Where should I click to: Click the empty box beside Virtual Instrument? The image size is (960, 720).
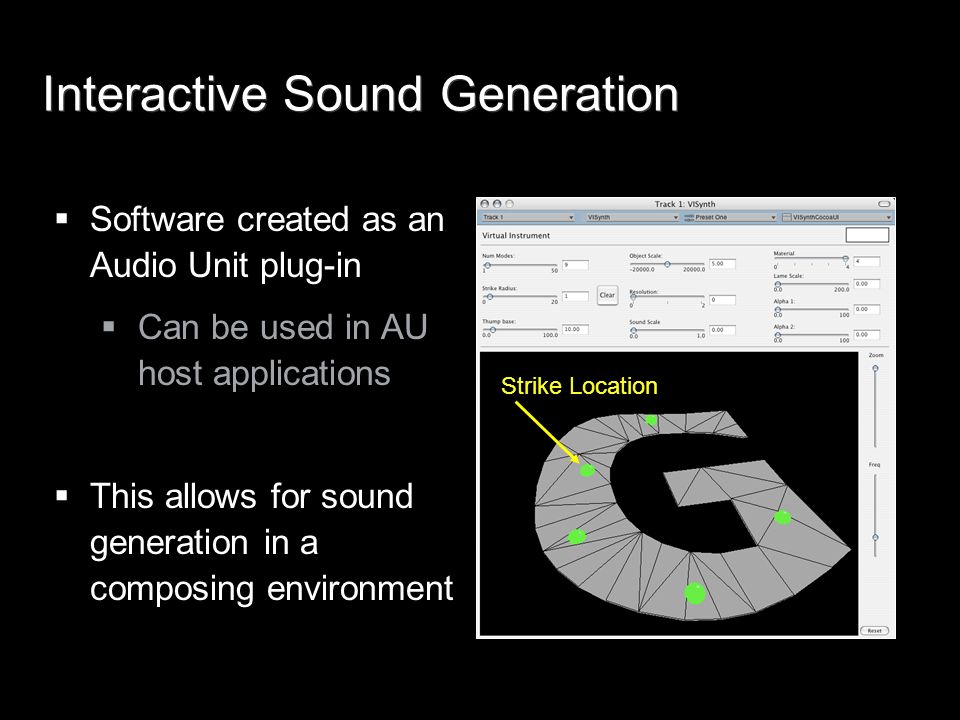867,235
